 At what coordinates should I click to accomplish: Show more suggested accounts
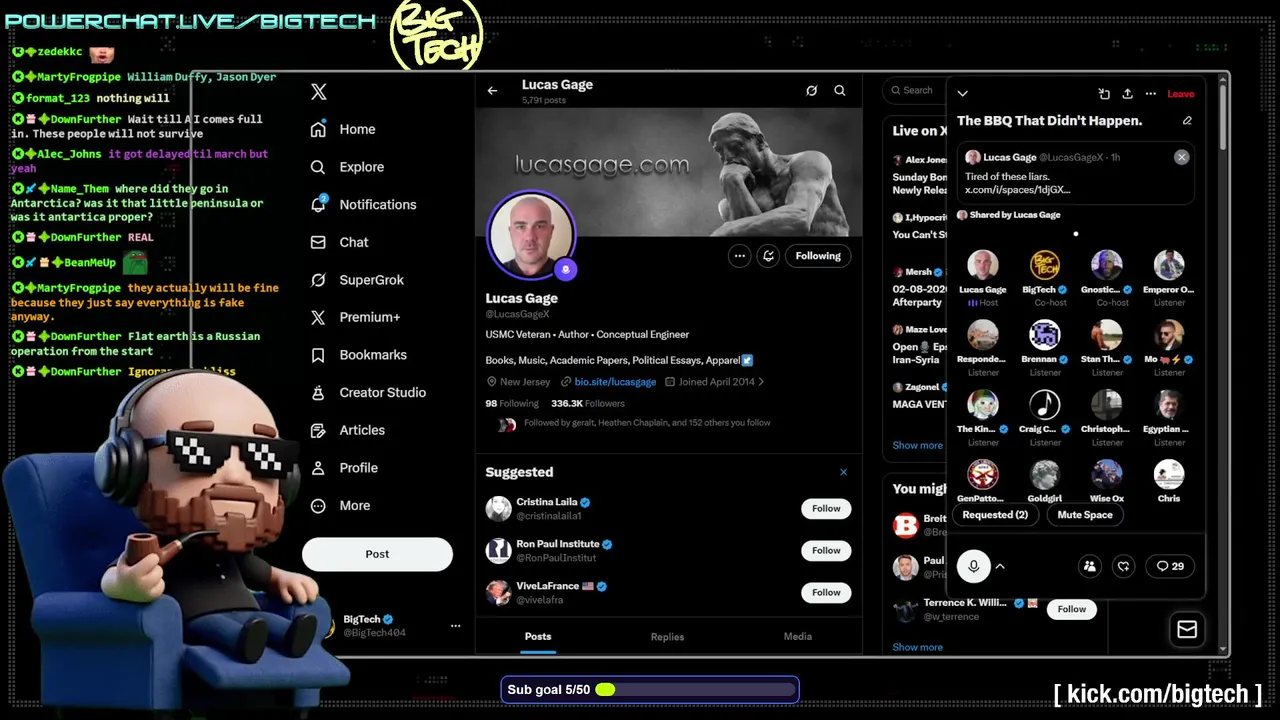[917, 648]
